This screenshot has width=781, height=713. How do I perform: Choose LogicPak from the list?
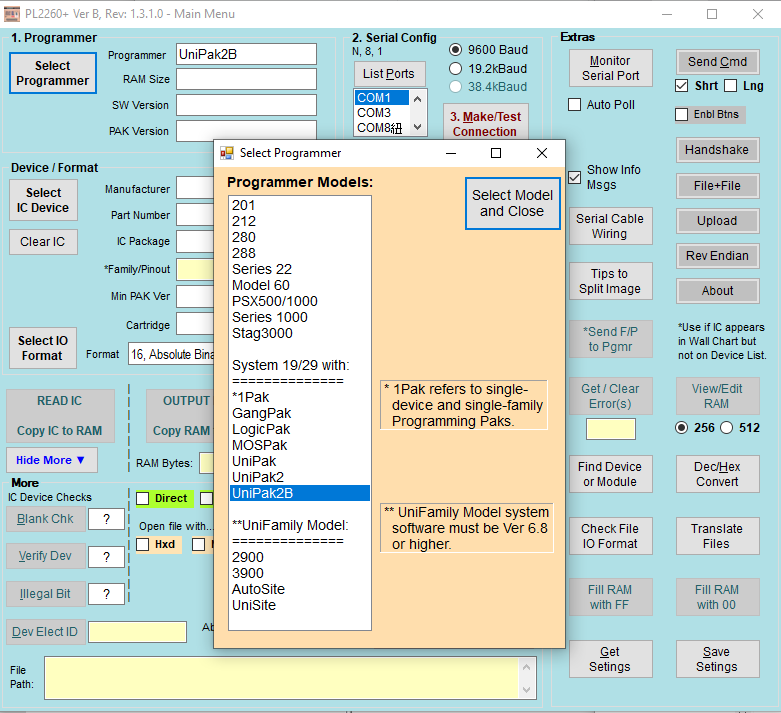pyautogui.click(x=299, y=429)
